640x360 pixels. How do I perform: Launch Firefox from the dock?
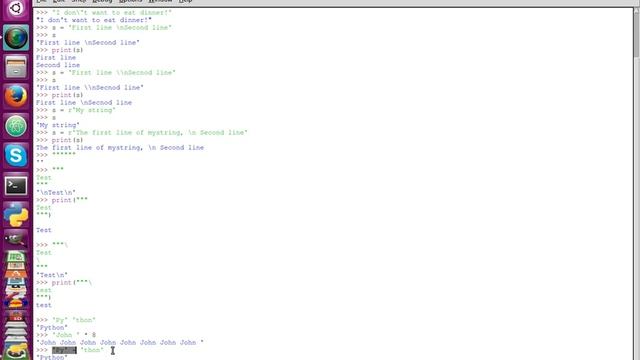click(16, 96)
